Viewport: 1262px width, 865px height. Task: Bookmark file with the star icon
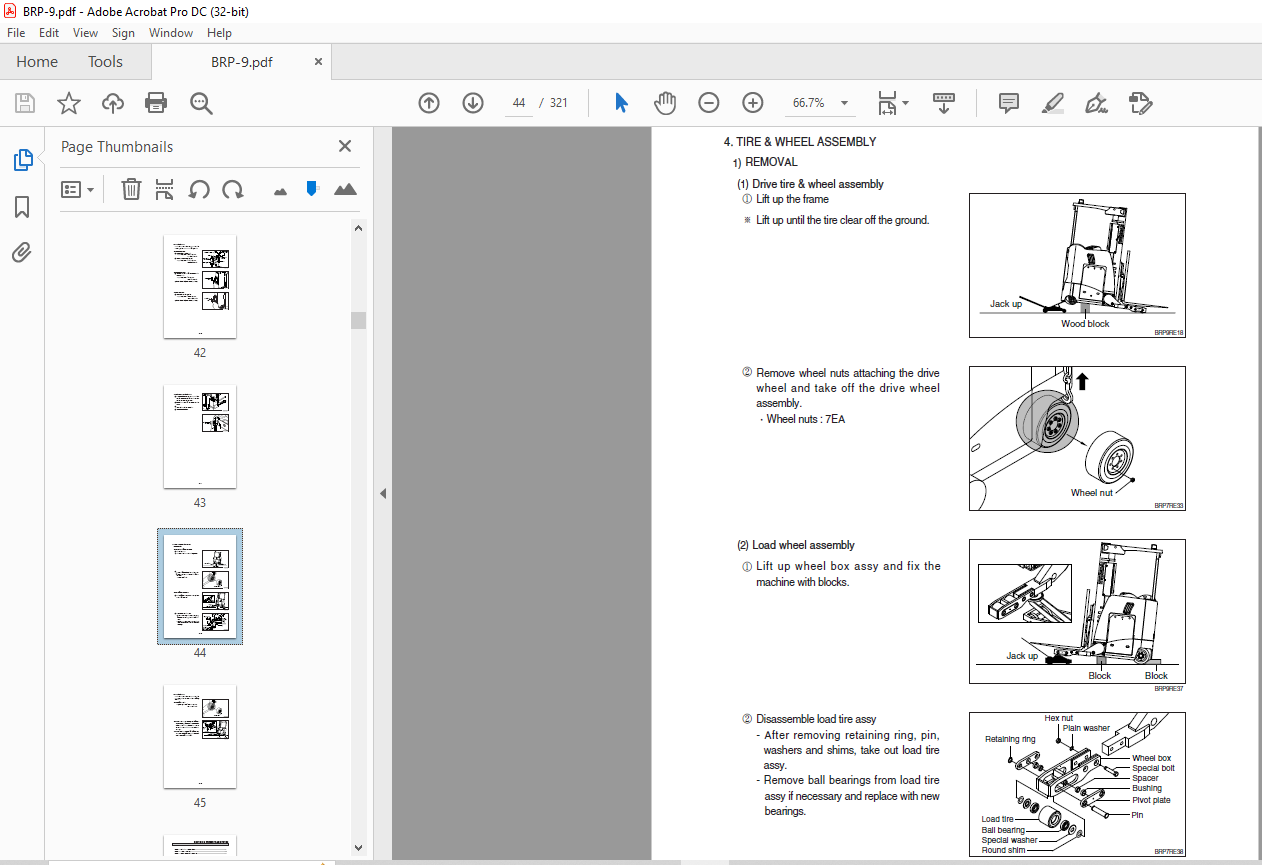[x=69, y=103]
